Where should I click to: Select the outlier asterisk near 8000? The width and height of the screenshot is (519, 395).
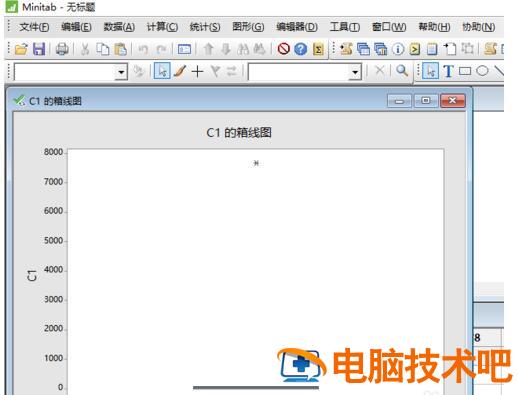tap(256, 163)
